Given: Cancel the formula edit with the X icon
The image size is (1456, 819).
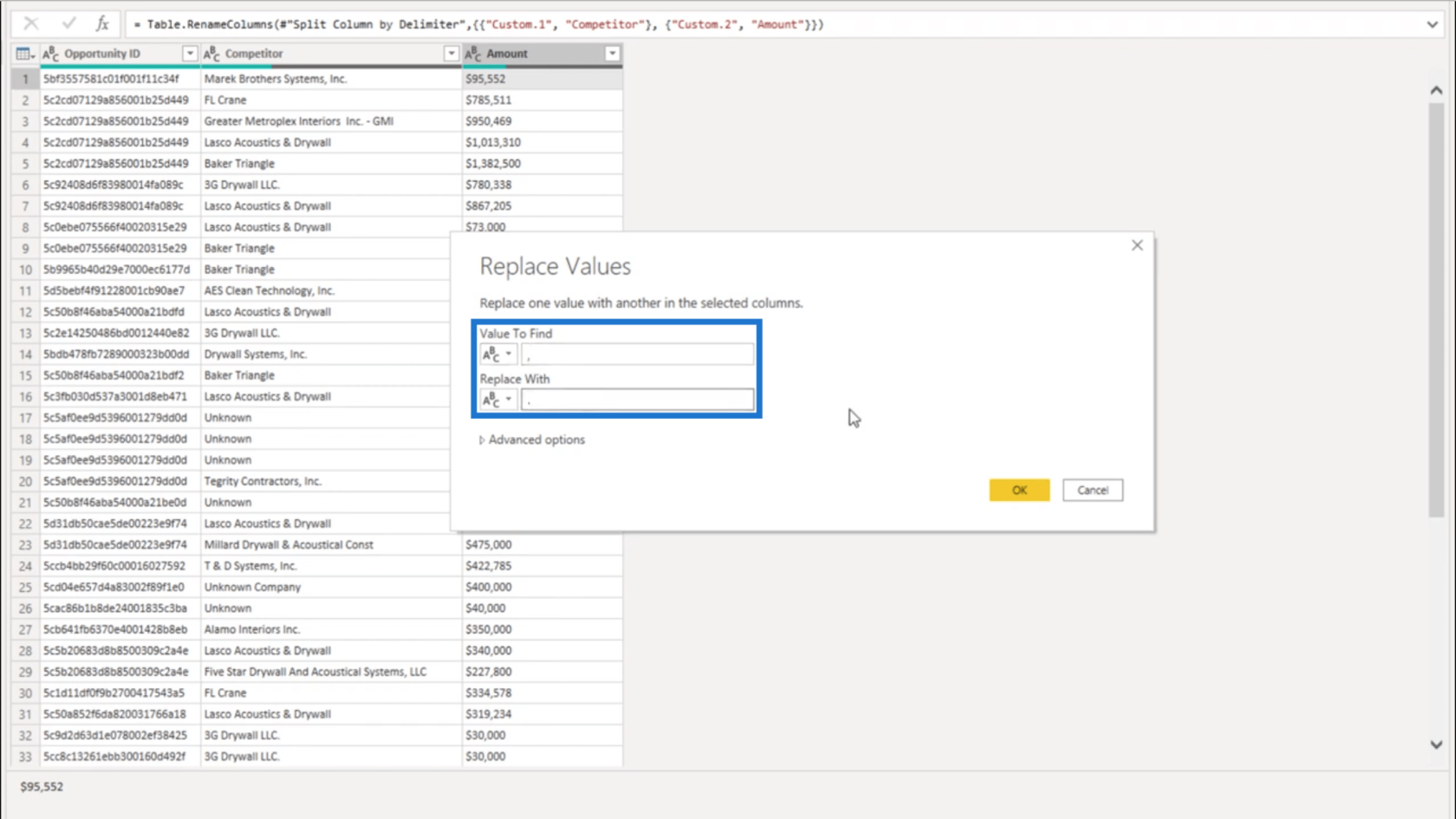Looking at the screenshot, I should (x=30, y=24).
